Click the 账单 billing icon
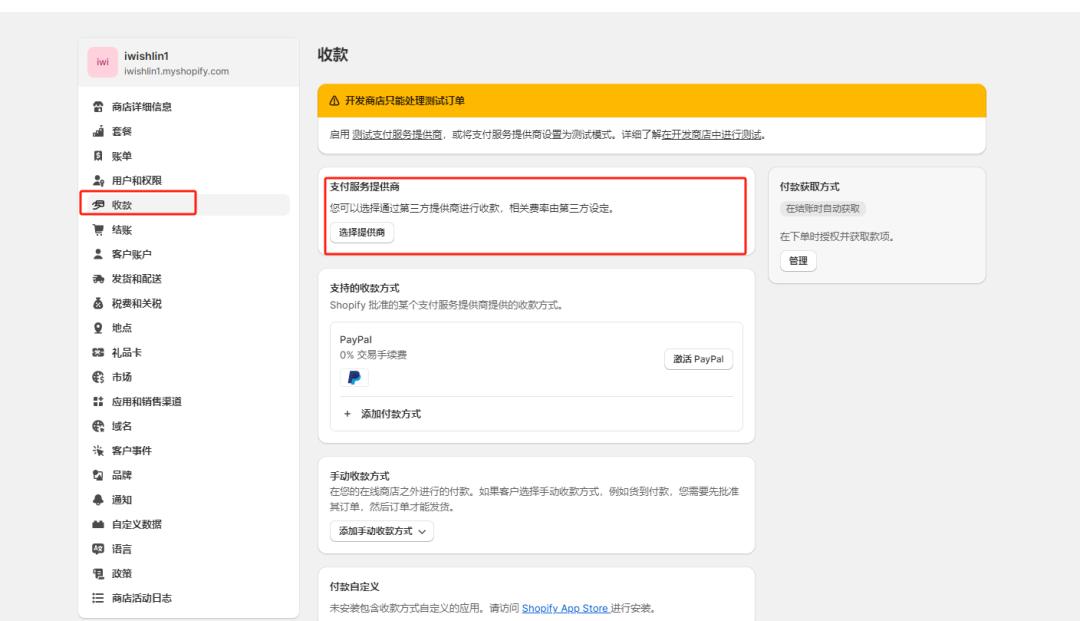 tap(98, 156)
